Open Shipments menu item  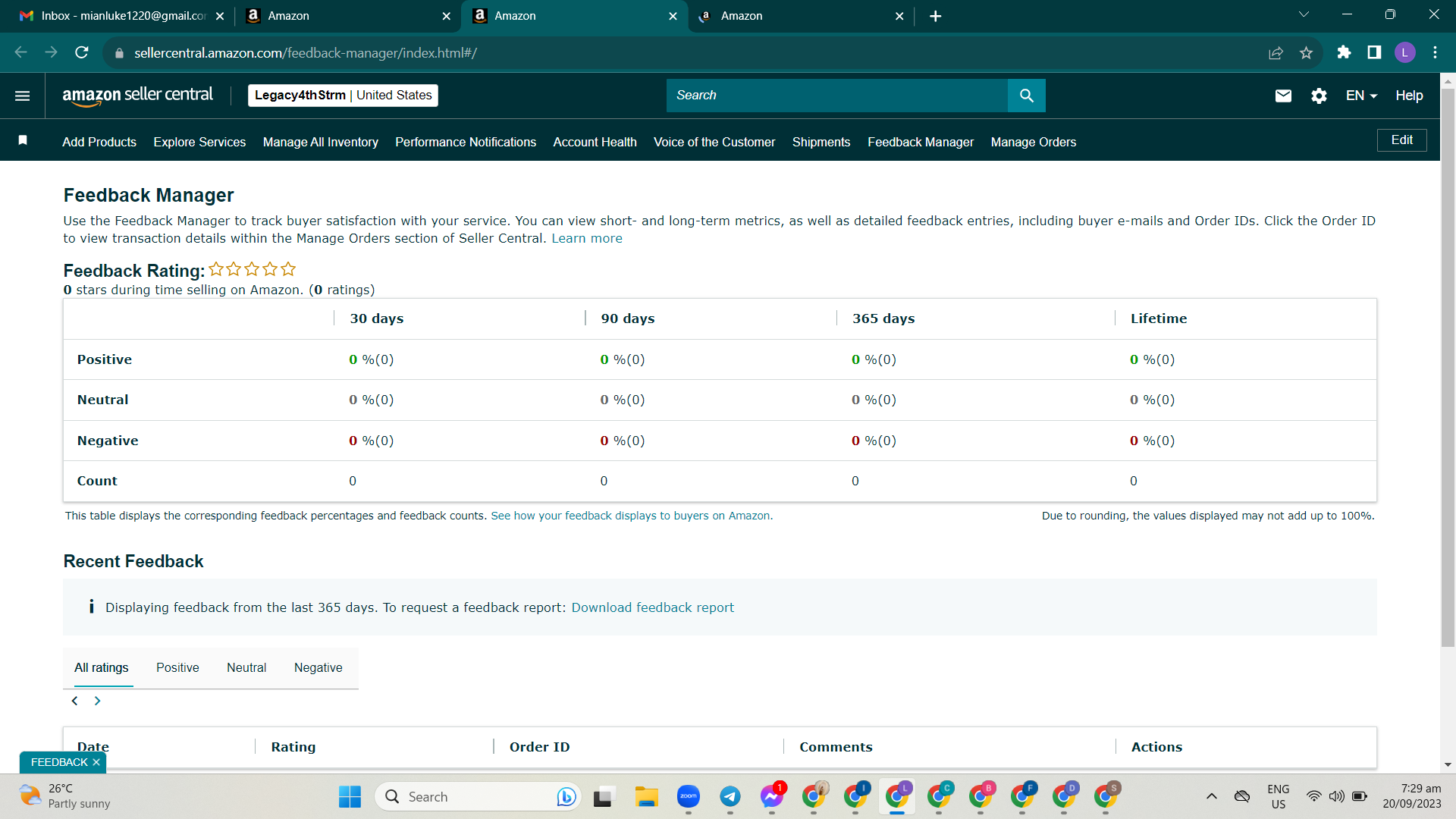pos(821,142)
